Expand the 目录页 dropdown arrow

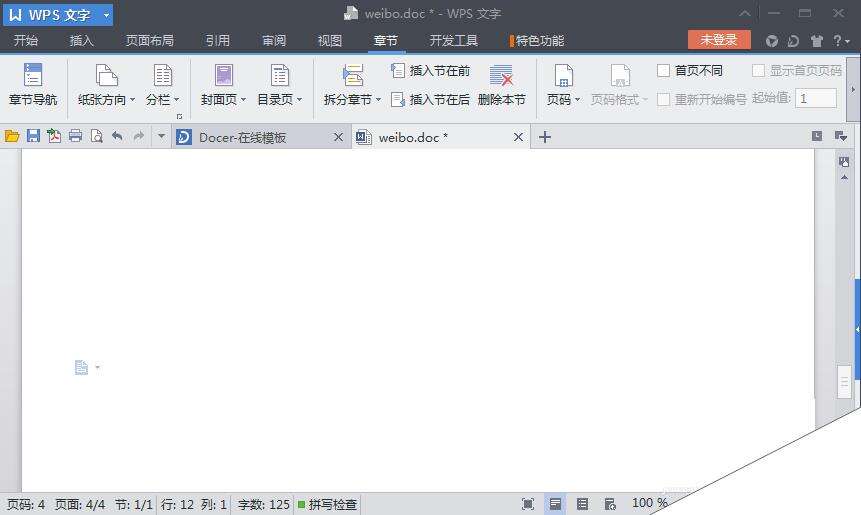[x=299, y=99]
